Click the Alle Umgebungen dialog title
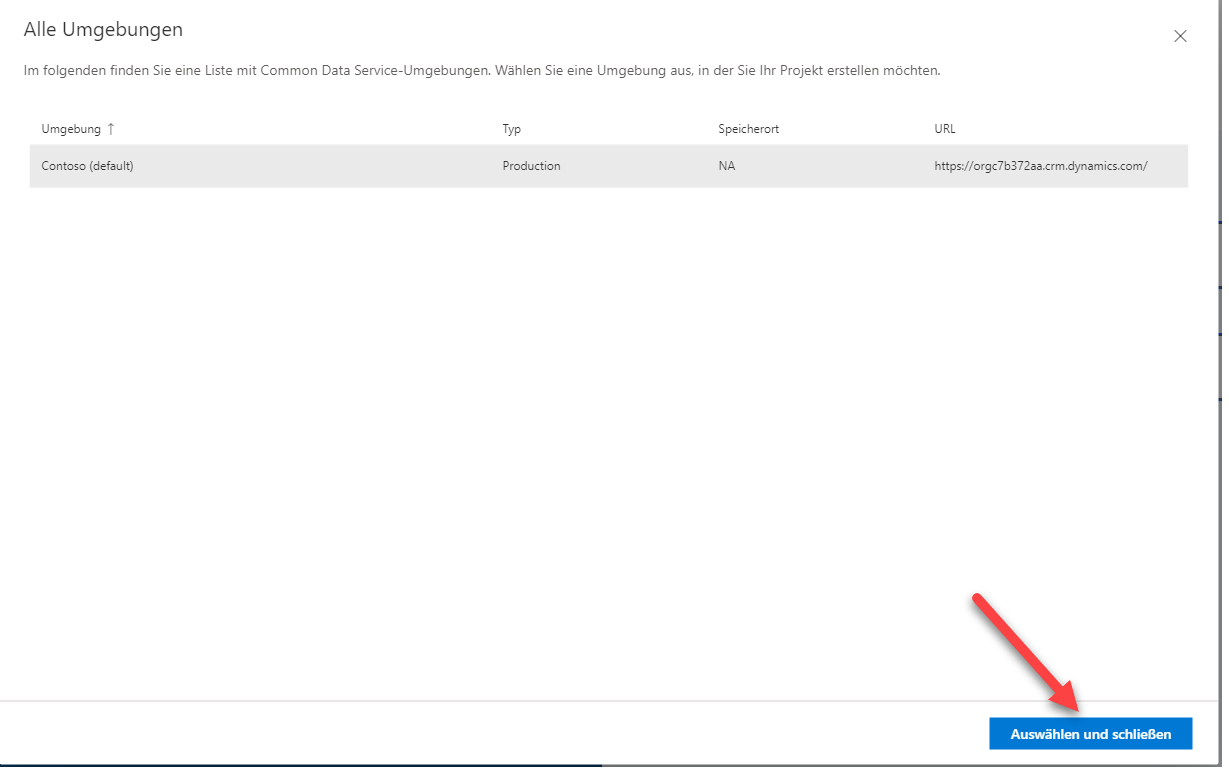The height and width of the screenshot is (779, 1229). coord(103,30)
